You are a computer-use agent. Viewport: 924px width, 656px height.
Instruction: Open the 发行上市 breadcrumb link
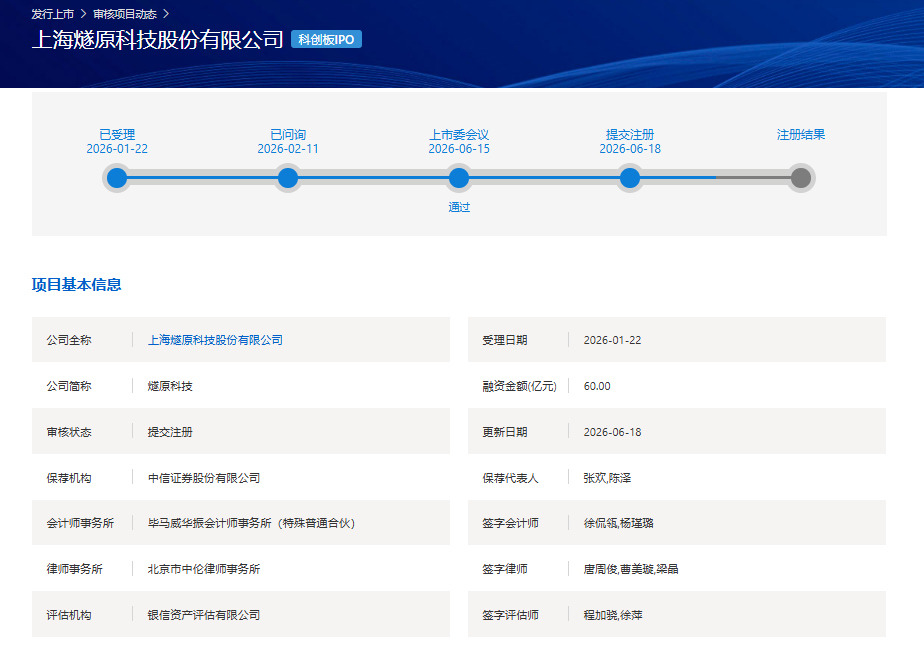[x=52, y=14]
